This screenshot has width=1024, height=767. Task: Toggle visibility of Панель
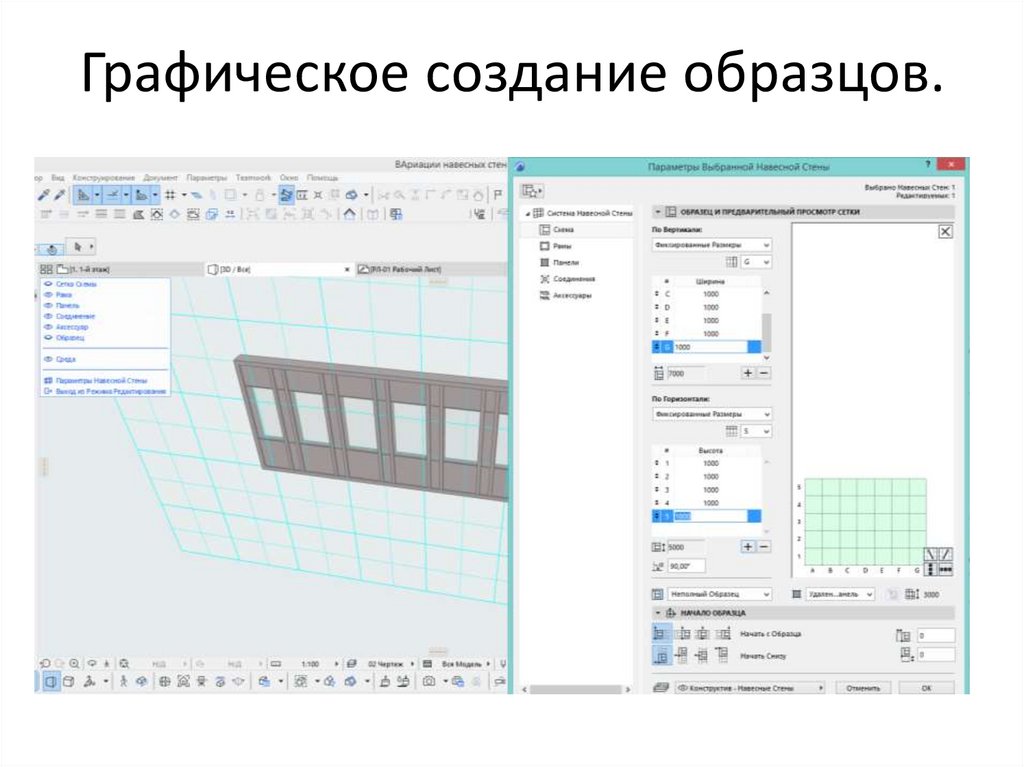click(x=48, y=305)
